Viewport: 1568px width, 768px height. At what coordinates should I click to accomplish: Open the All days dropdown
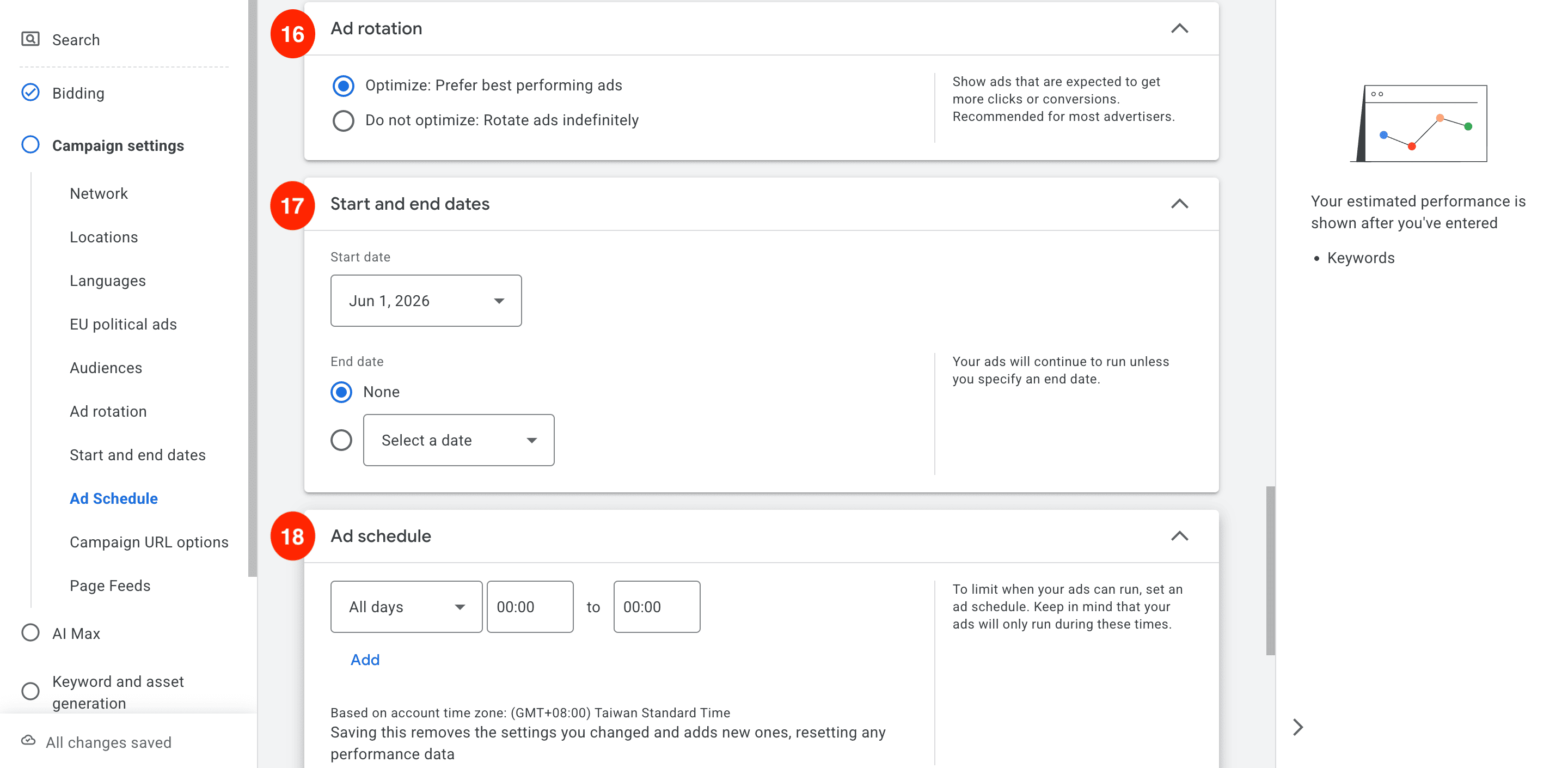(407, 607)
